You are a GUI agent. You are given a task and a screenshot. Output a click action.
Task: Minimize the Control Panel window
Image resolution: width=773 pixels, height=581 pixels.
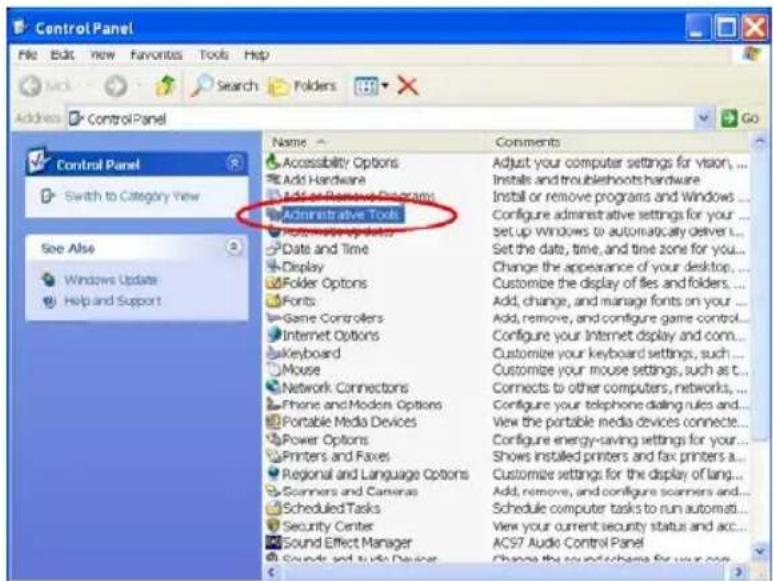pyautogui.click(x=698, y=27)
